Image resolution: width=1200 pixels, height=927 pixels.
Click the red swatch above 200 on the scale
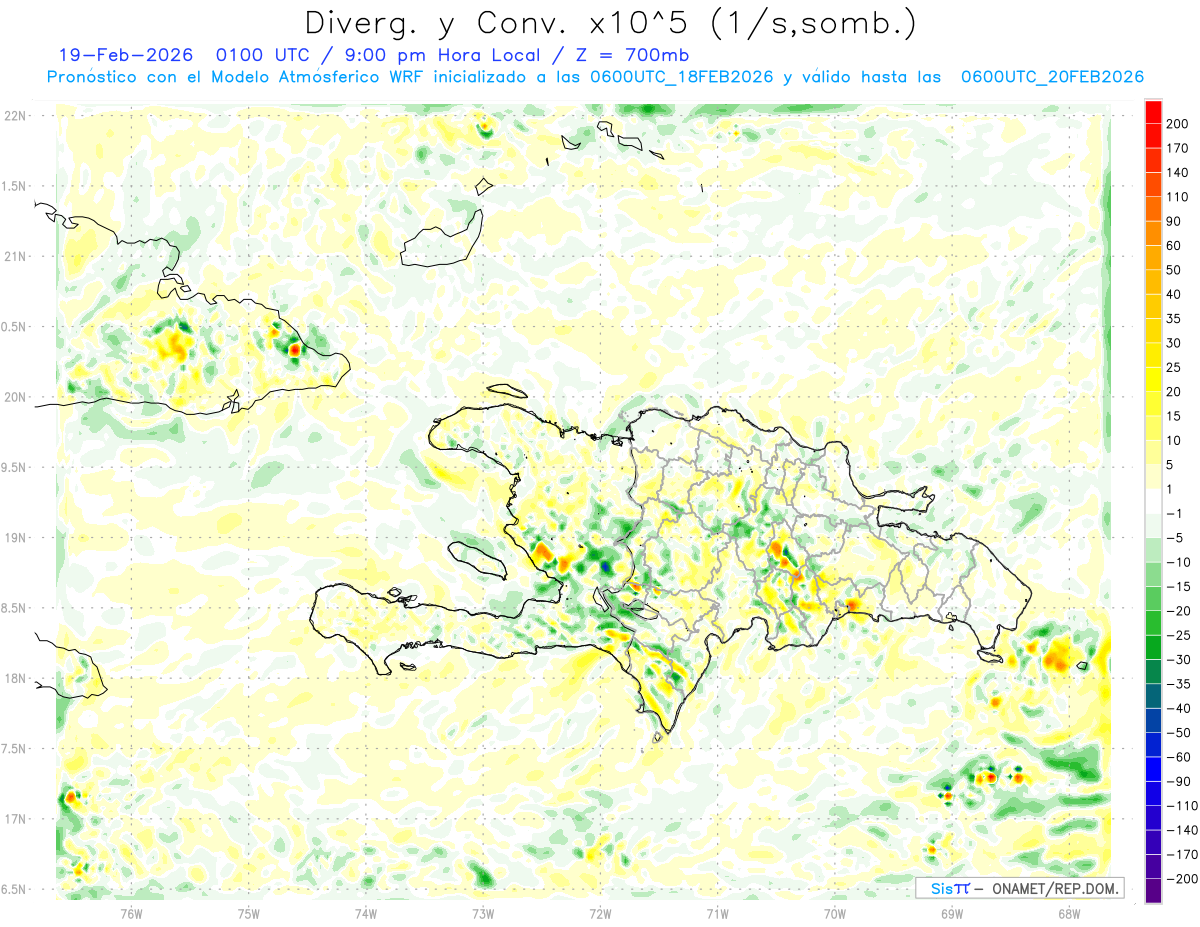pos(1153,112)
